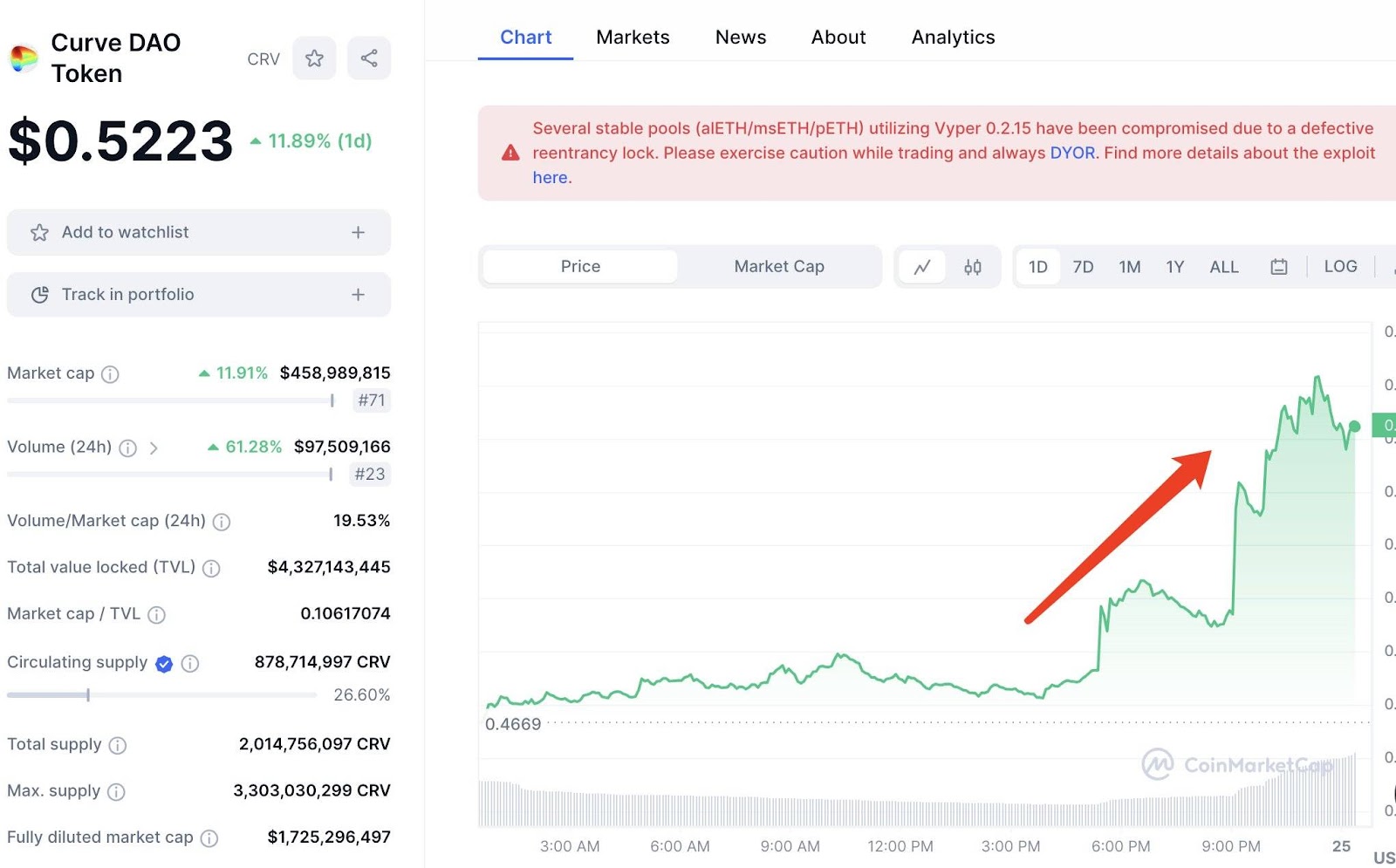Open Max. supply info icon
Viewport: 1396px width, 868px height.
click(x=116, y=792)
